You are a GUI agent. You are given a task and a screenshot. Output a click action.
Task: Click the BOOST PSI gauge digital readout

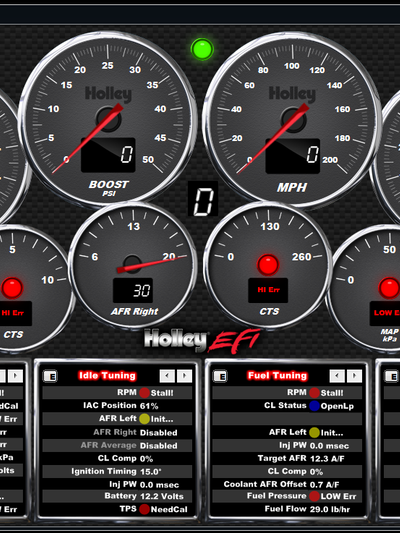click(x=108, y=155)
